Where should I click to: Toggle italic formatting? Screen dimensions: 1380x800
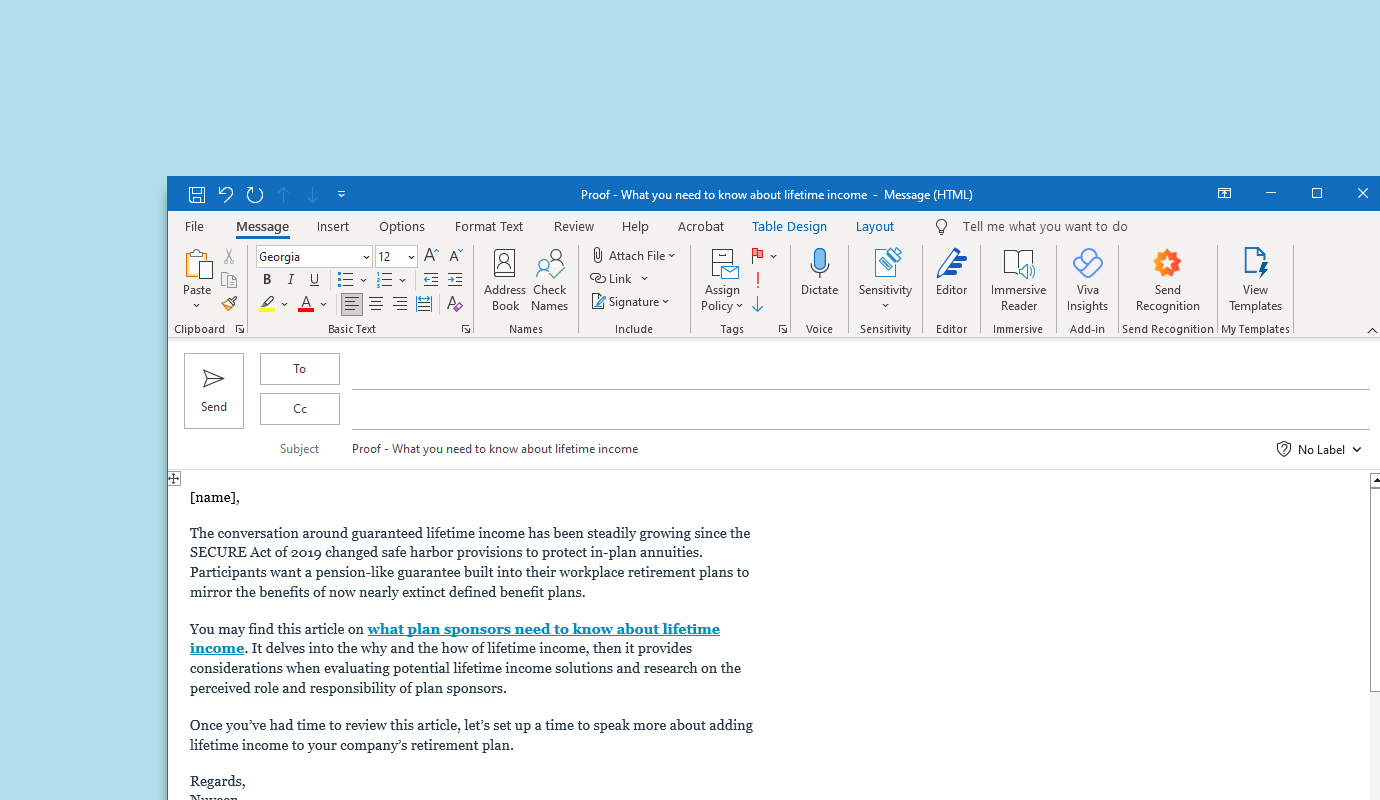pos(290,279)
